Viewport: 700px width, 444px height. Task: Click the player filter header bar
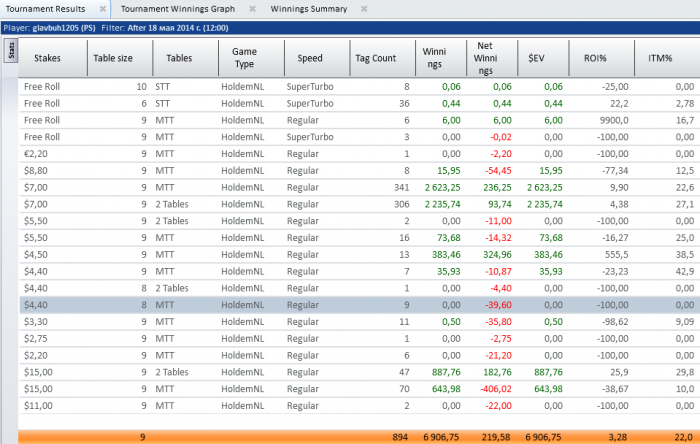pos(350,28)
